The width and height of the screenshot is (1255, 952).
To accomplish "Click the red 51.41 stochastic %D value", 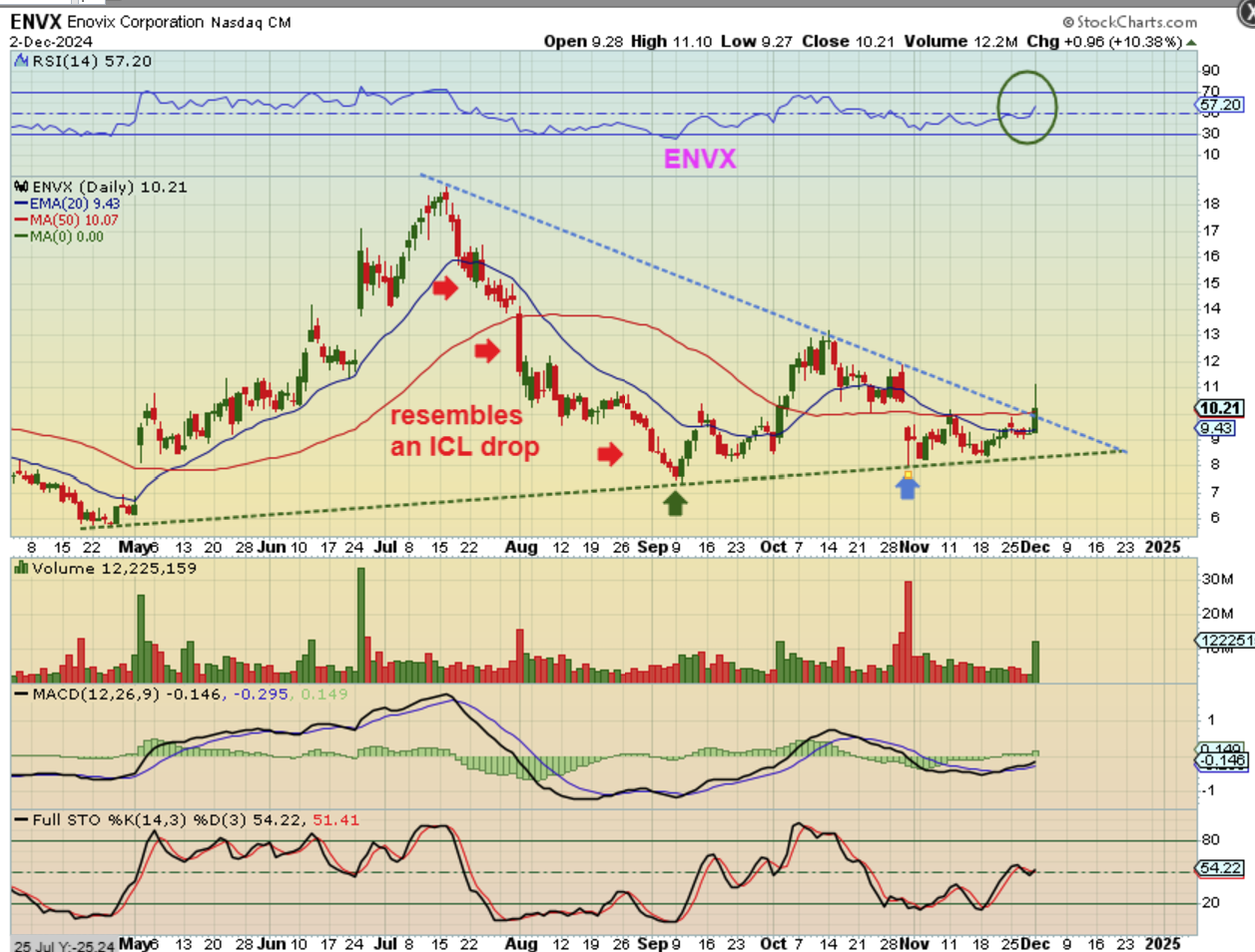I will pyautogui.click(x=336, y=820).
